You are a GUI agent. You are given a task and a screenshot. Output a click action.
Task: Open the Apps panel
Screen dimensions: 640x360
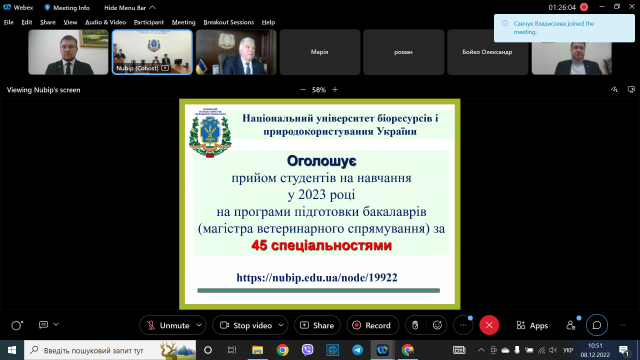point(532,325)
